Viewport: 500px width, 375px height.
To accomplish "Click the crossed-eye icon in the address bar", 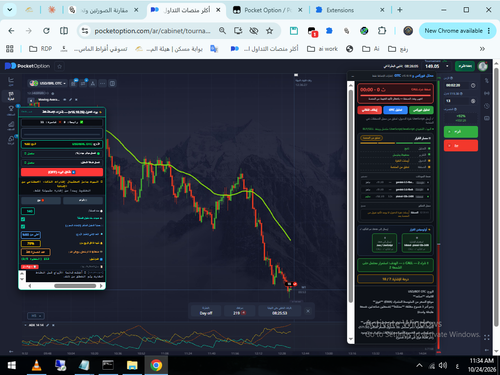I will (254, 31).
